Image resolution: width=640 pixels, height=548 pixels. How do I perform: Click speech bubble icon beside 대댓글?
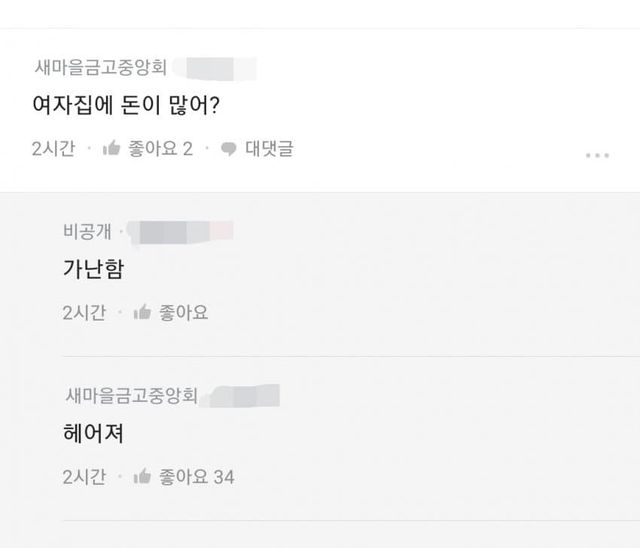coord(229,149)
